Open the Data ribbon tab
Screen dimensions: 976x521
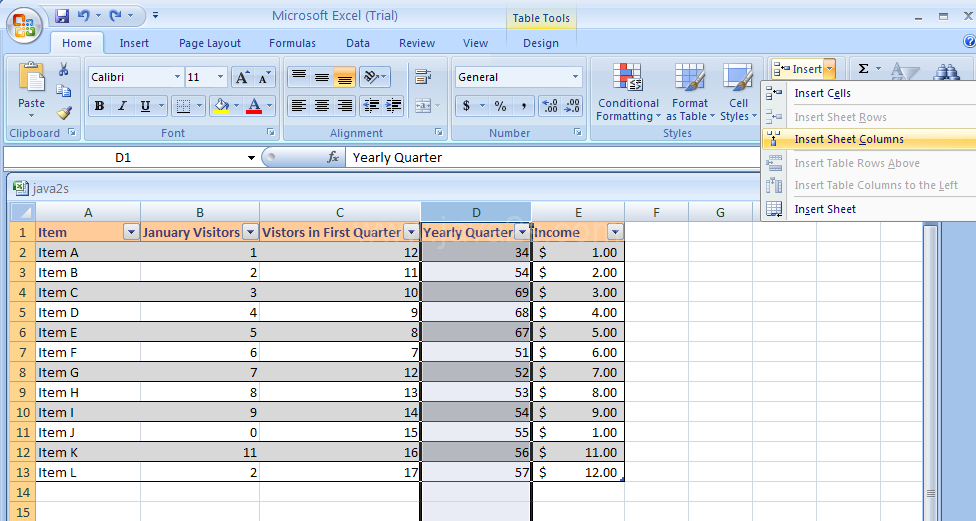358,43
